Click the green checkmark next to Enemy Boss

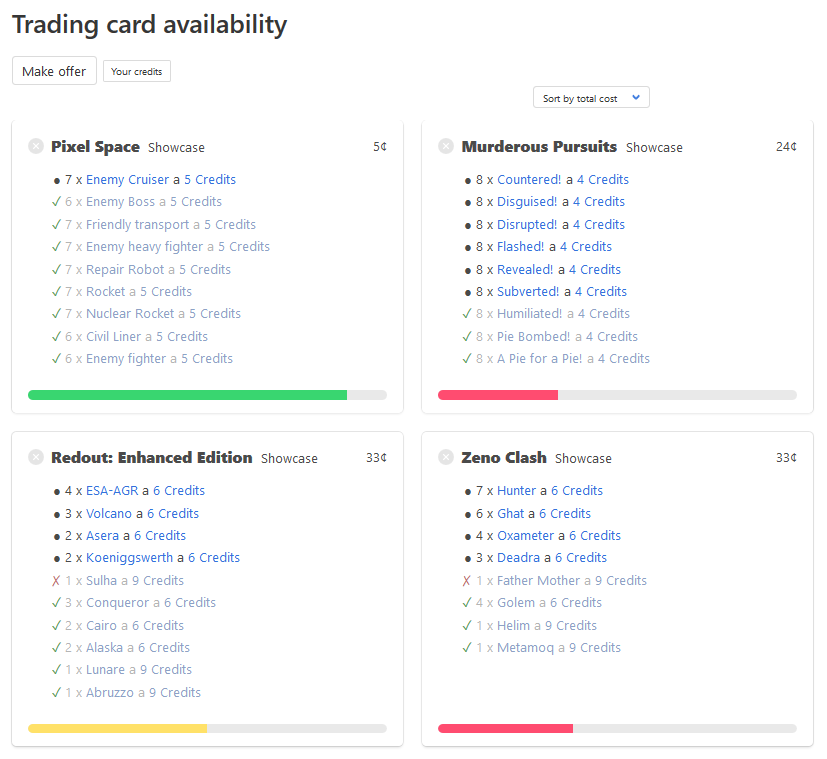(57, 202)
